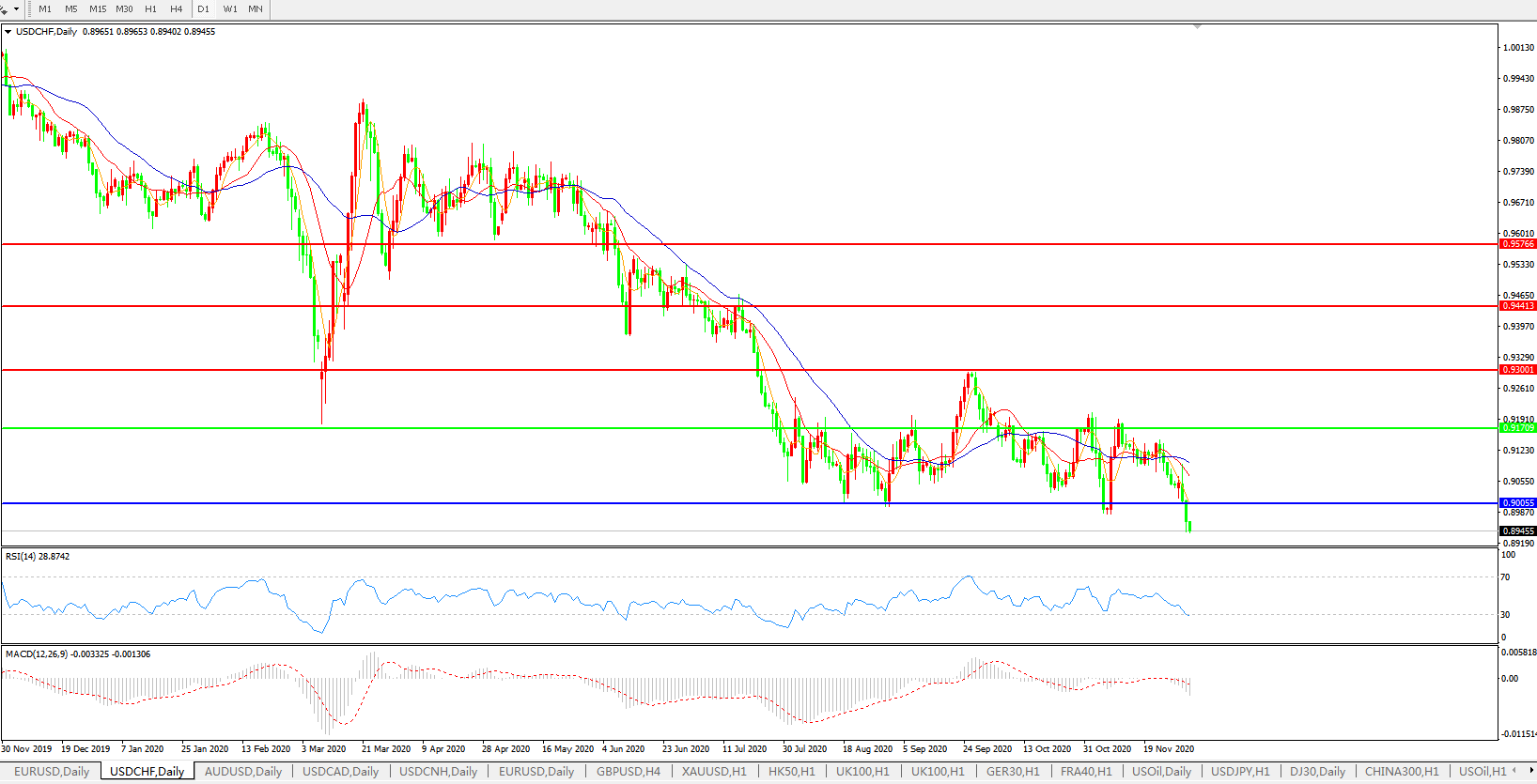Image resolution: width=1537 pixels, height=784 pixels.
Task: Toggle the W1 weekly timeframe
Action: pyautogui.click(x=230, y=9)
